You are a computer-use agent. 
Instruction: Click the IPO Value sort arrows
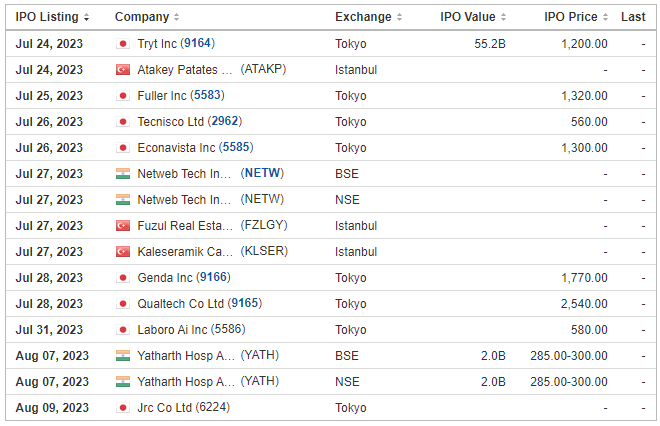click(x=503, y=17)
